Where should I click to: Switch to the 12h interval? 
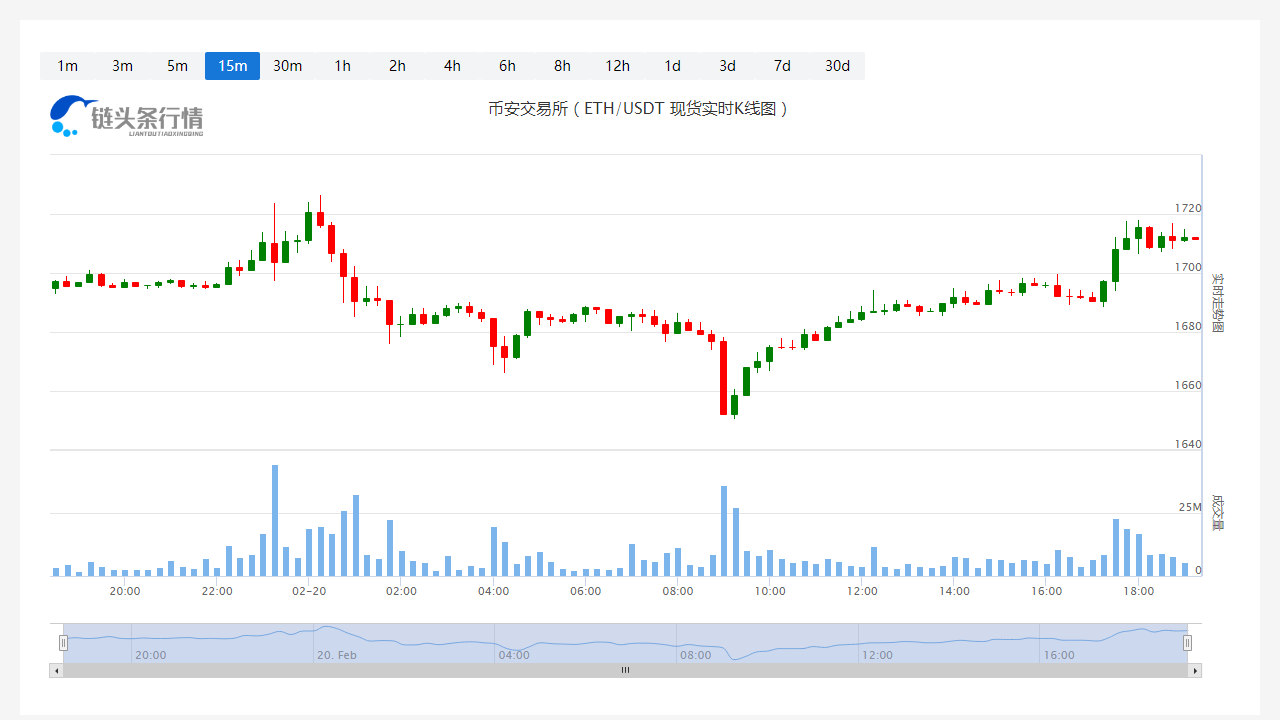click(617, 66)
